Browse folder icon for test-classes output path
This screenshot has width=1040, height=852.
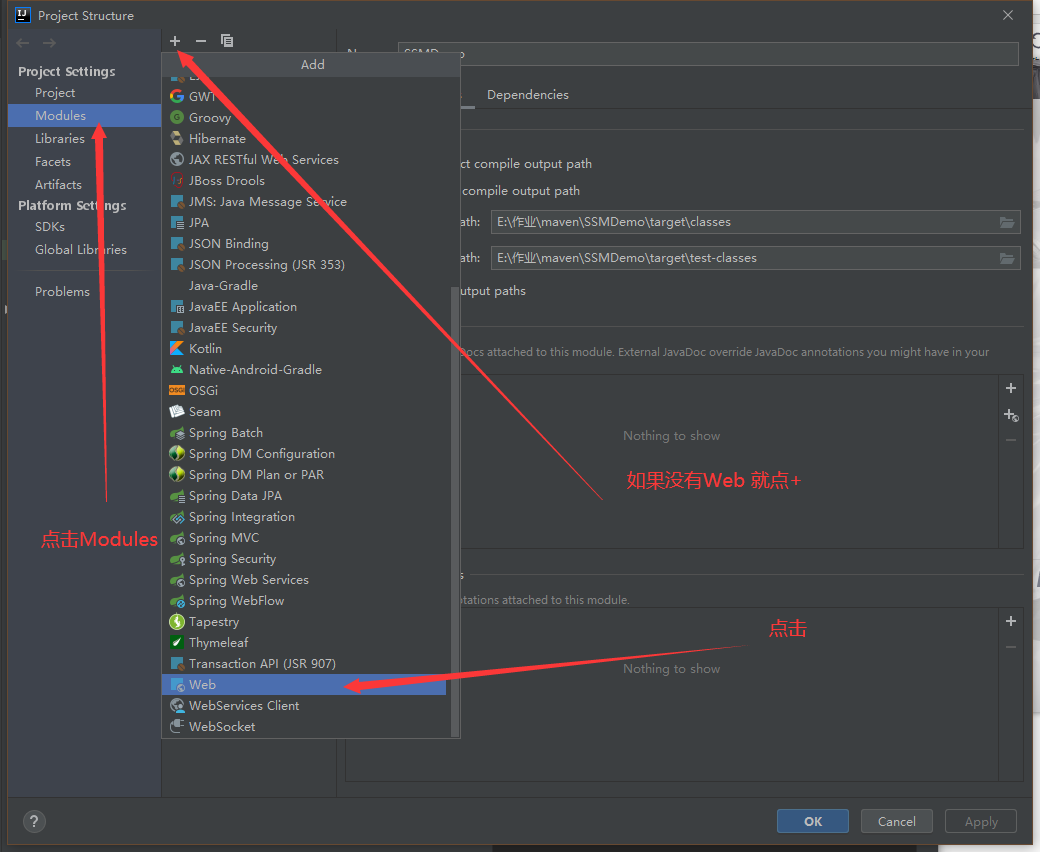point(1007,258)
